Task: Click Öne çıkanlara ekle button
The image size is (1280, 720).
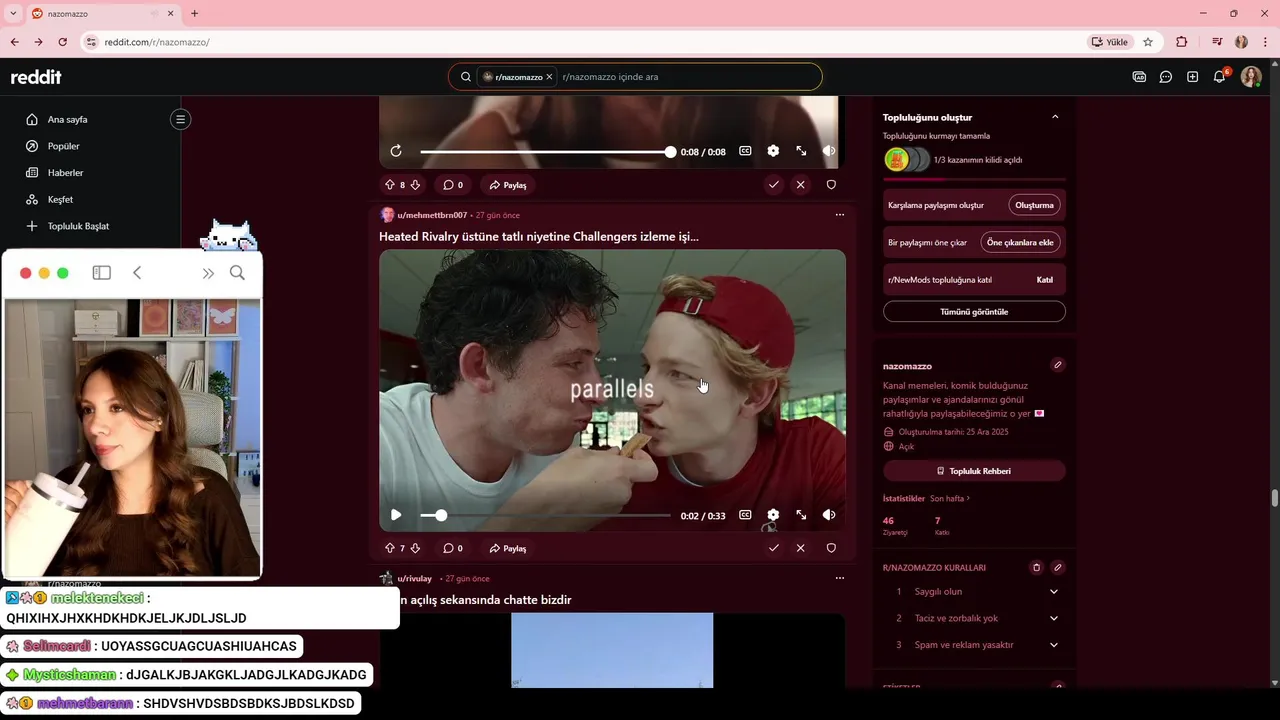Action: click(x=1020, y=243)
